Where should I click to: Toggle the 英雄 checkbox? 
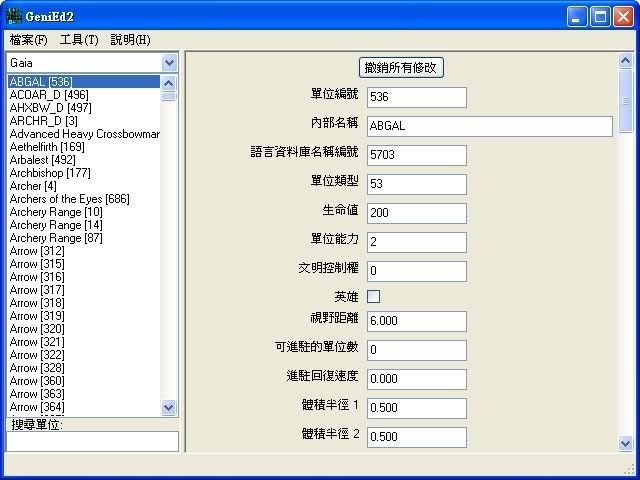pos(373,296)
